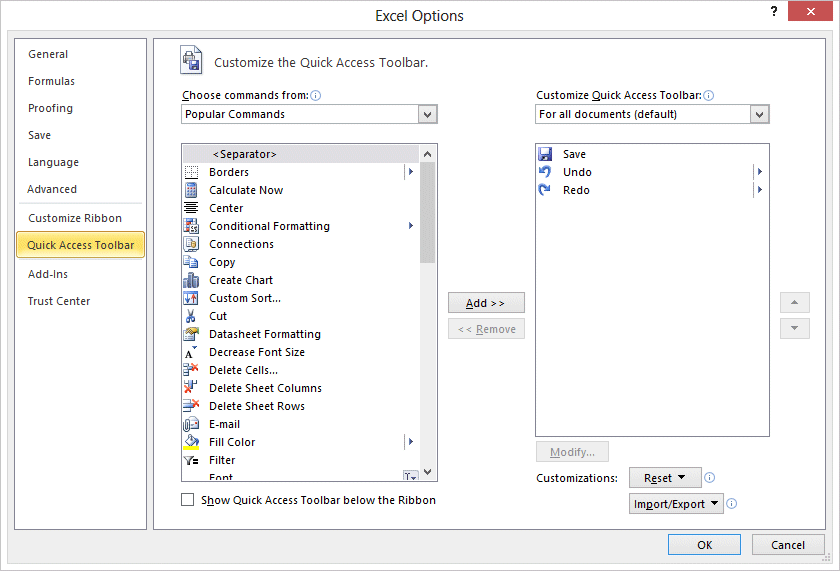This screenshot has width=840, height=571.
Task: Select the <Separator> list entry
Action: click(x=301, y=154)
